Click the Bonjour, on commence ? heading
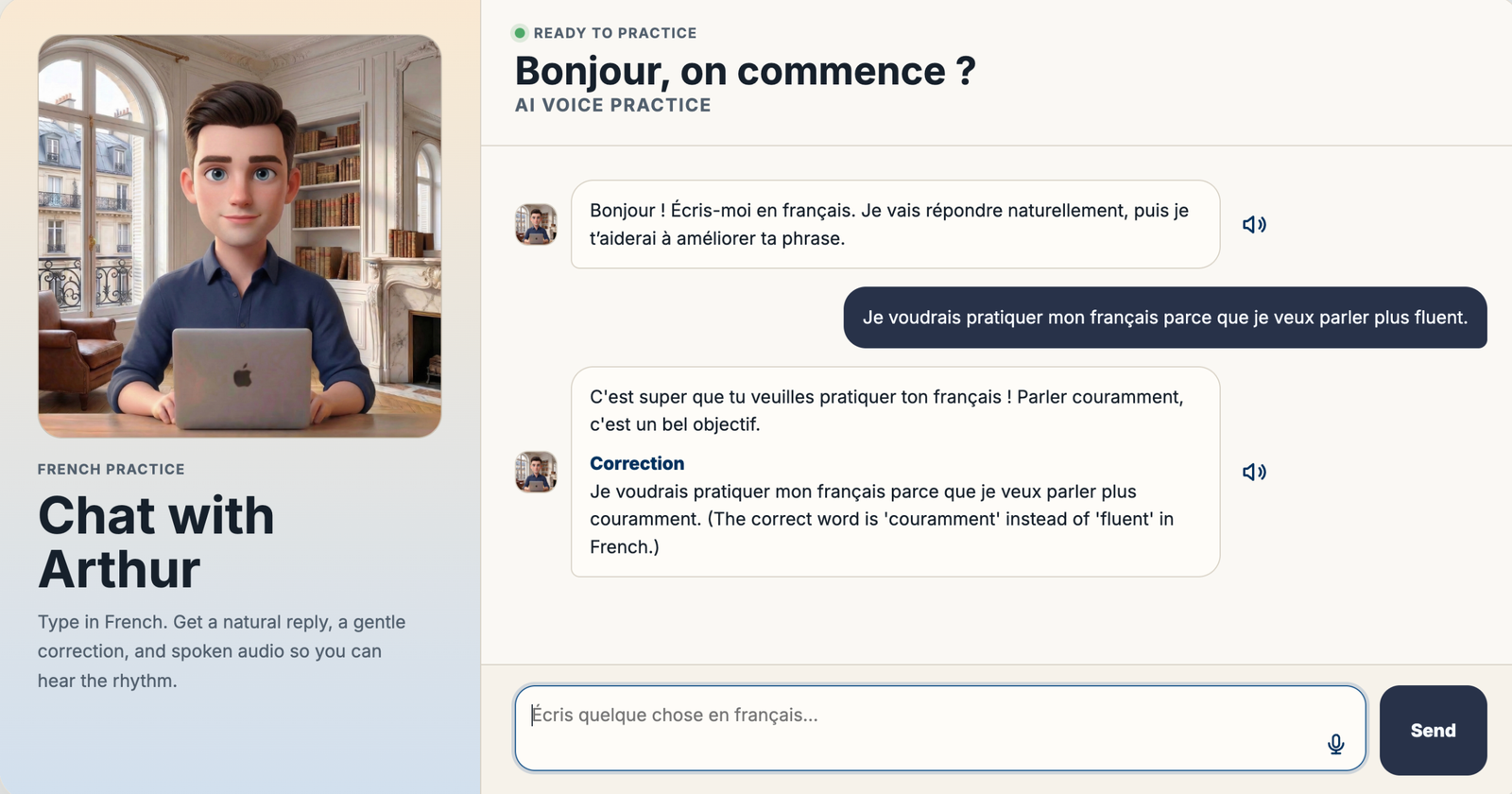The height and width of the screenshot is (794, 1512). pyautogui.click(x=745, y=71)
